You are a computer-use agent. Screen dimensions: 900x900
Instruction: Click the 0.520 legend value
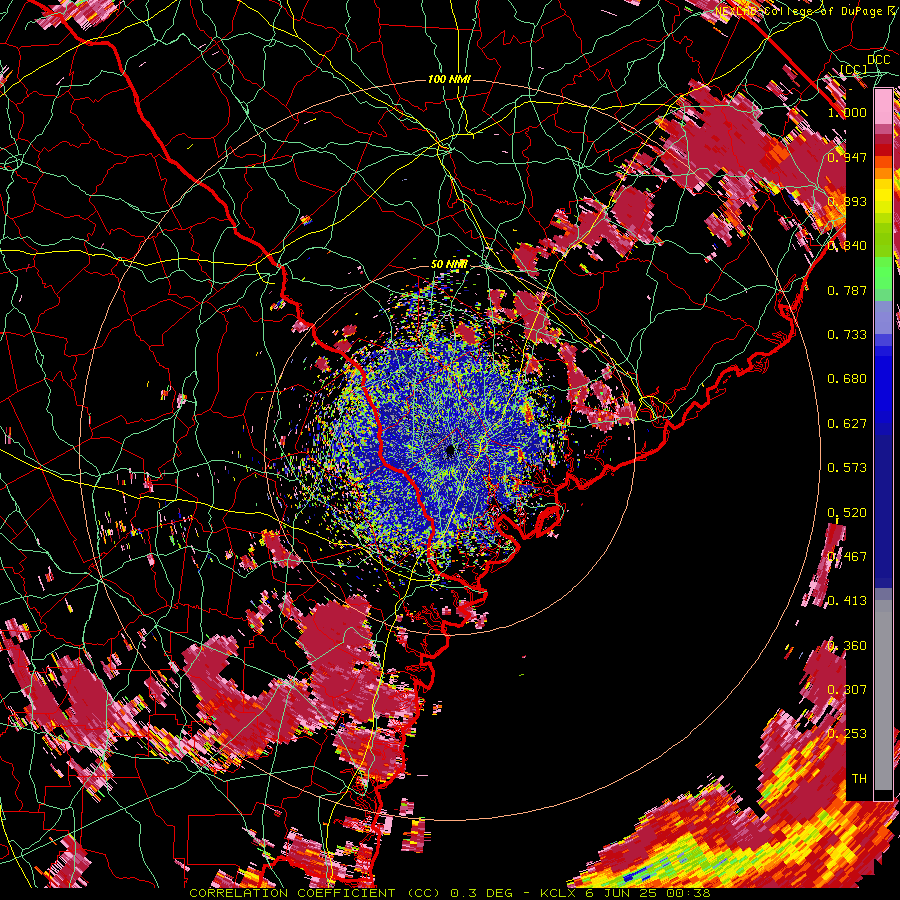(847, 513)
